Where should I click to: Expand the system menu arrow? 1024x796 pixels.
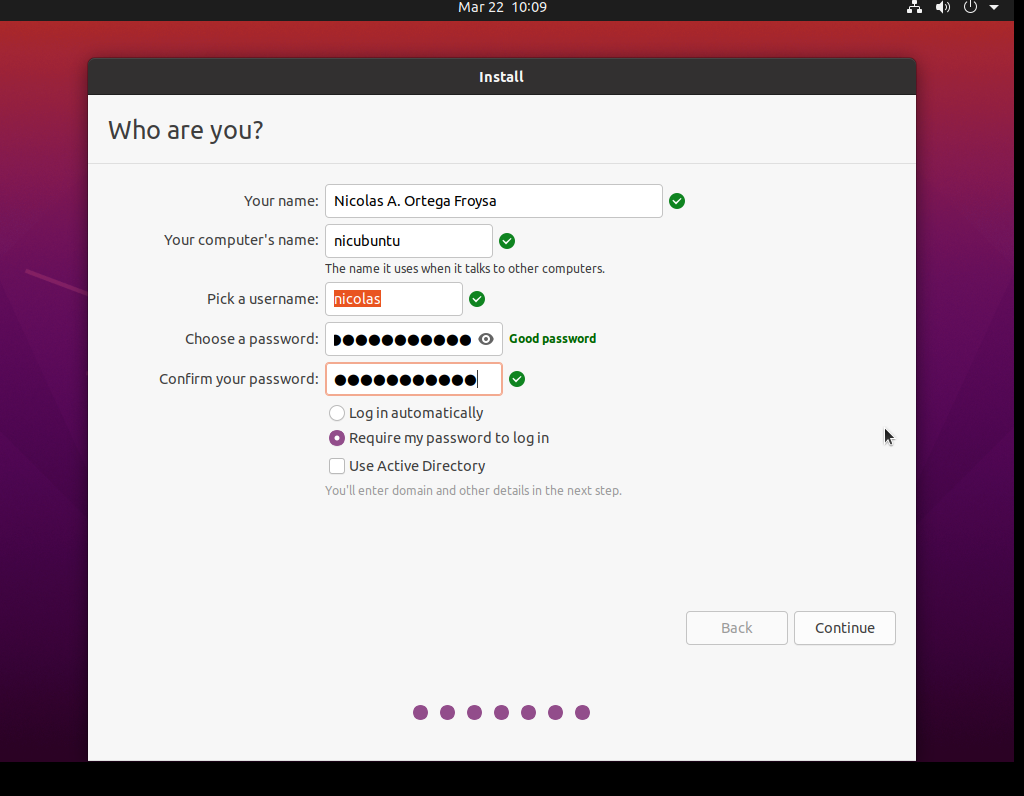coord(994,8)
